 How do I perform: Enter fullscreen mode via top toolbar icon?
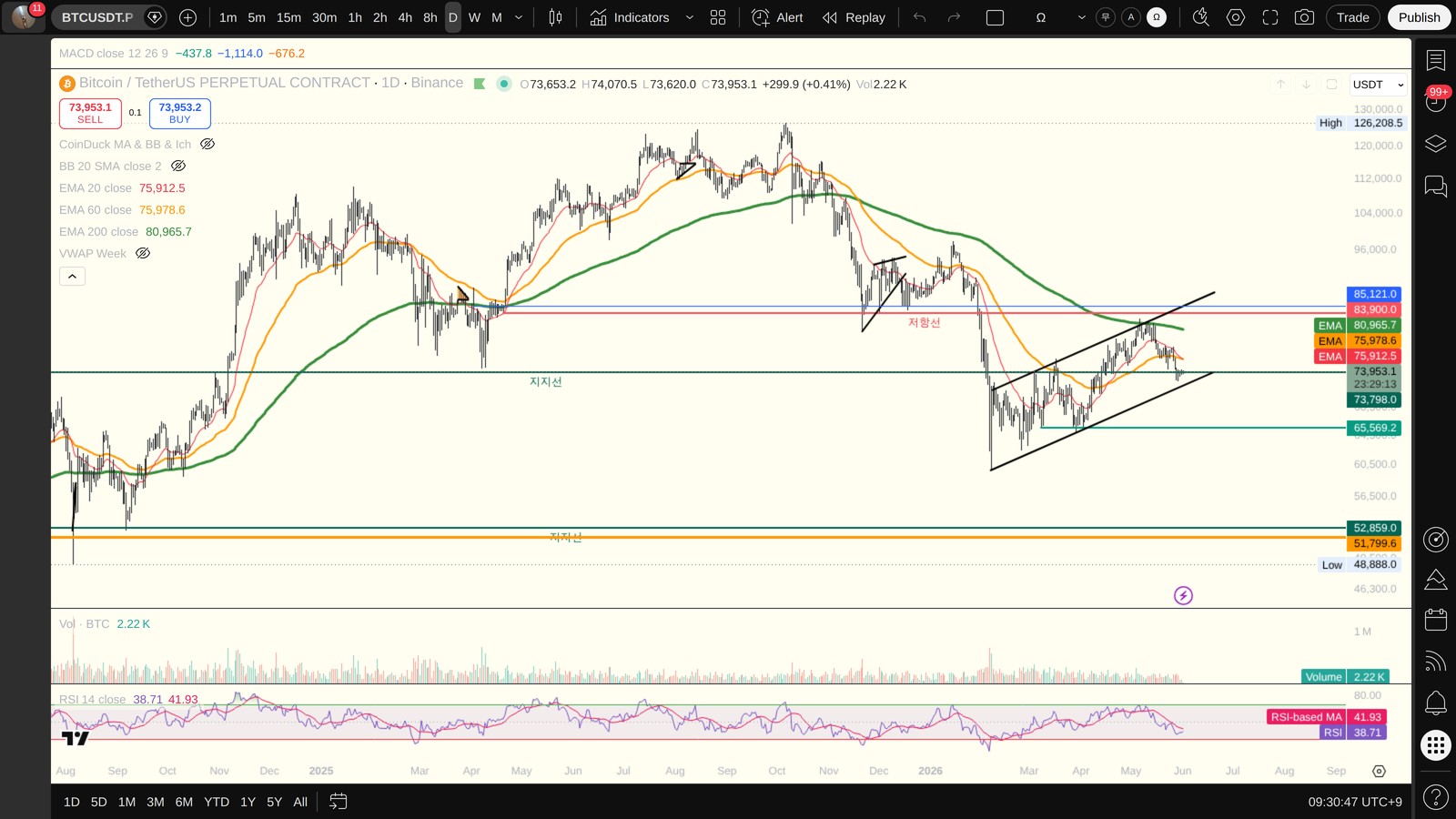pyautogui.click(x=1269, y=17)
